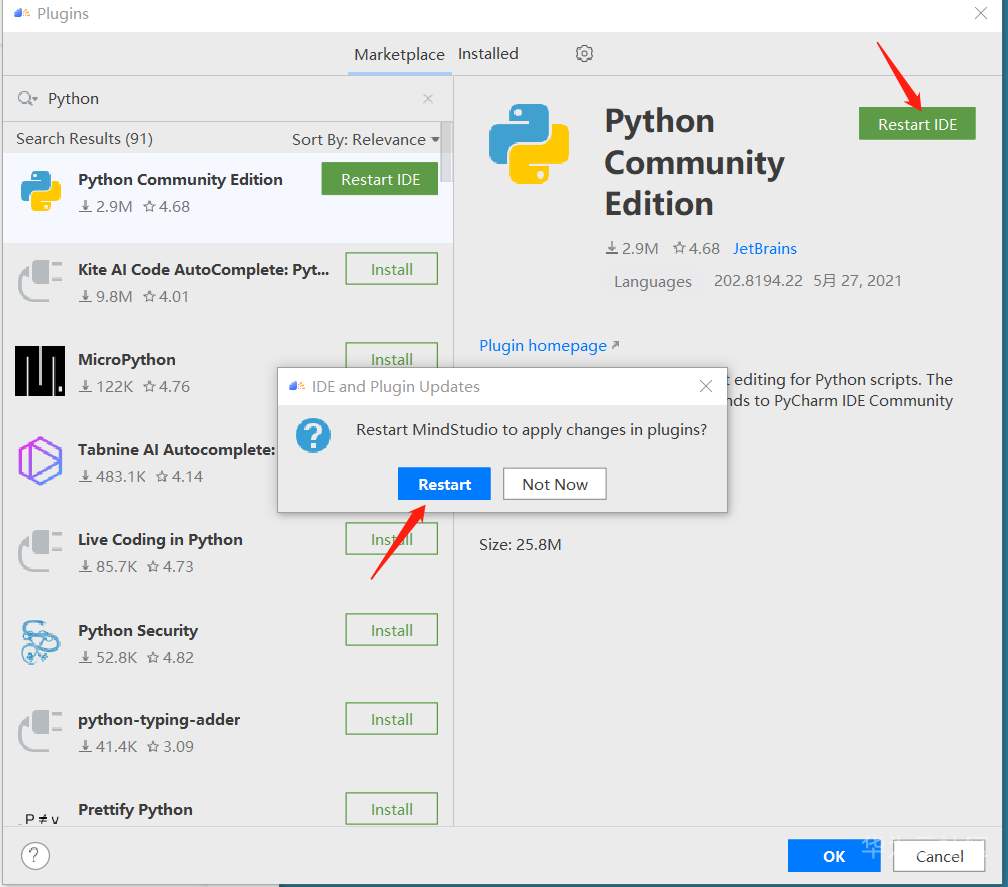Click the Kite AI plugin icon
Image resolution: width=1008 pixels, height=887 pixels.
tap(40, 281)
